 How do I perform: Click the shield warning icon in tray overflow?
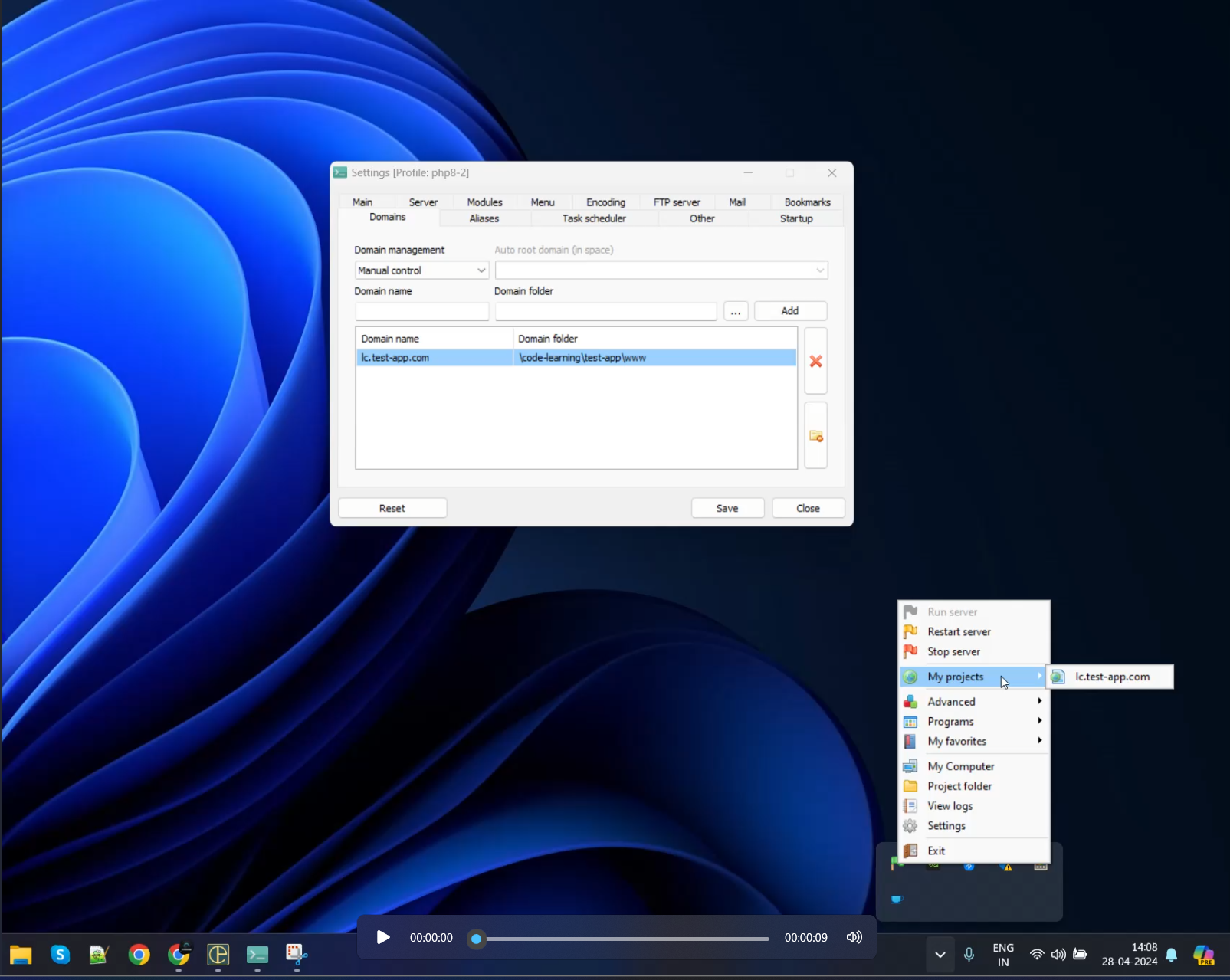pos(1007,867)
